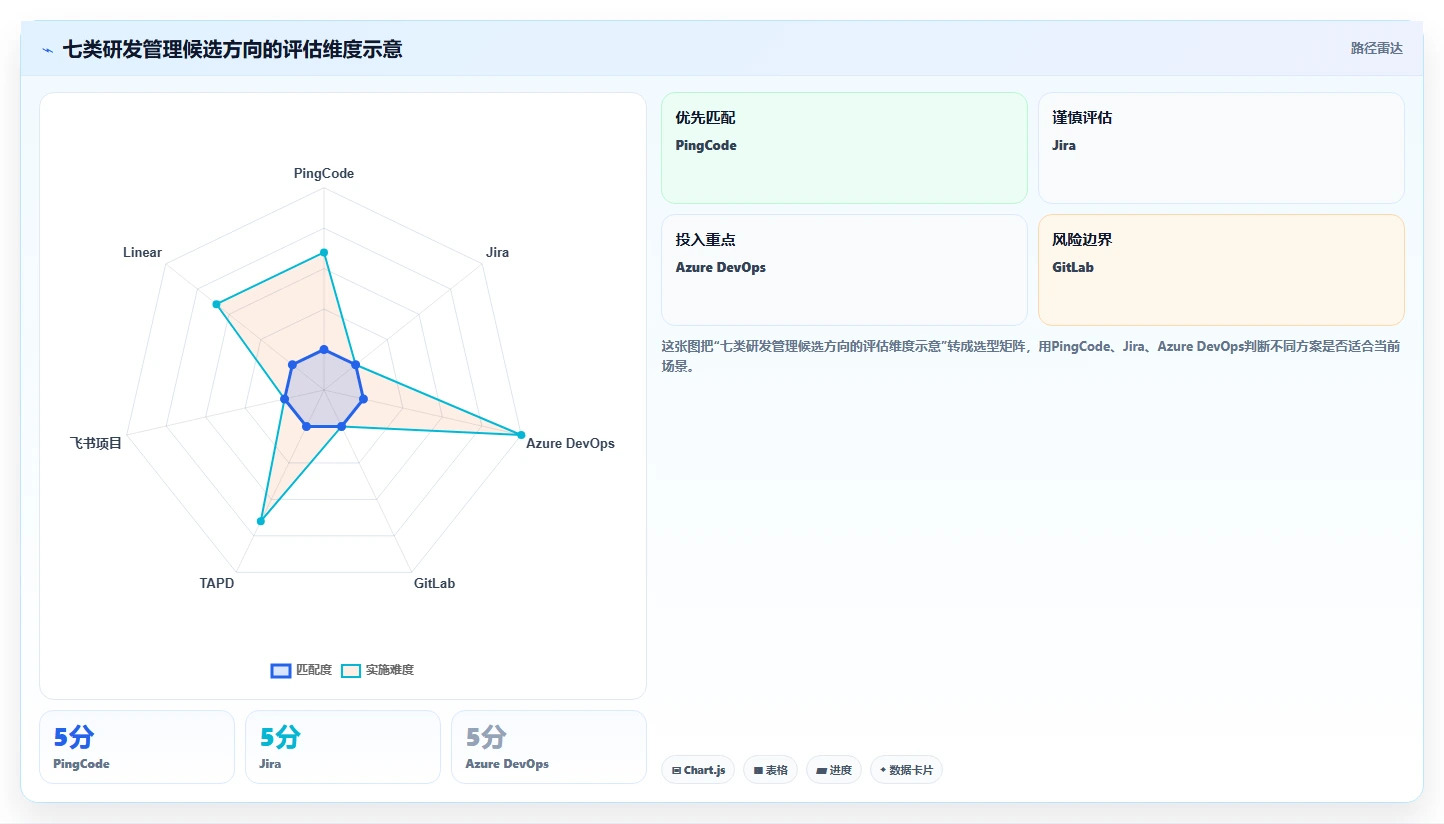Click the blue 匹配度 point on PingCode axis
This screenshot has height=824, width=1444.
click(323, 349)
